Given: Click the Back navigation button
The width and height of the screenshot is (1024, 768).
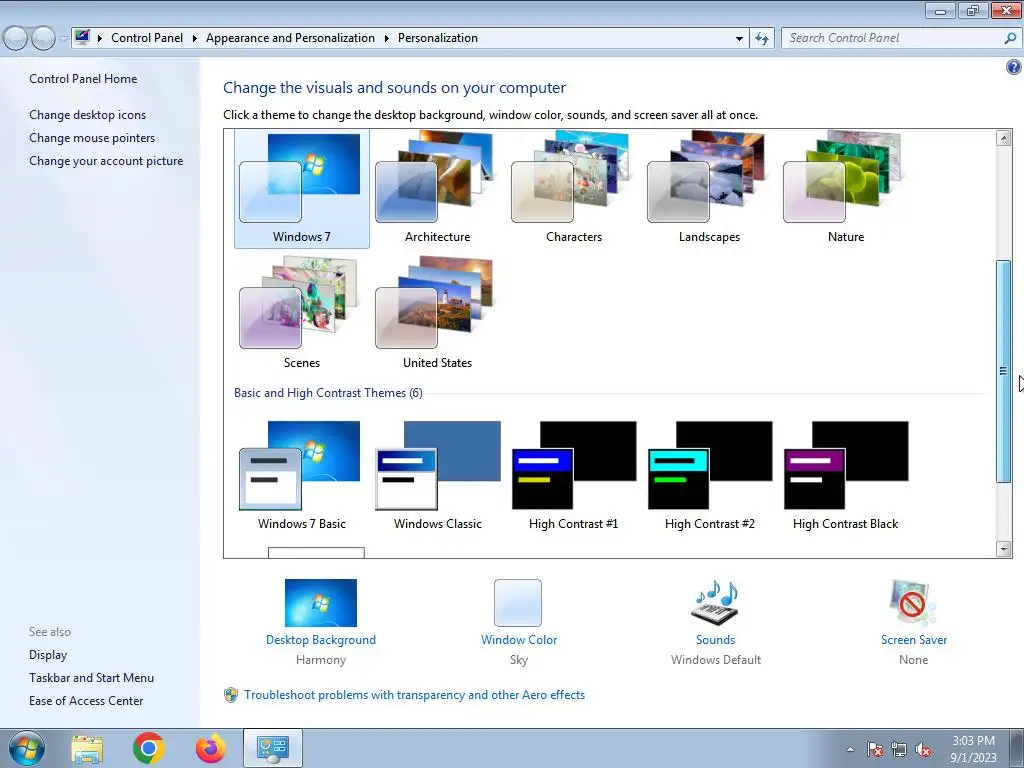Looking at the screenshot, I should 16,39.
